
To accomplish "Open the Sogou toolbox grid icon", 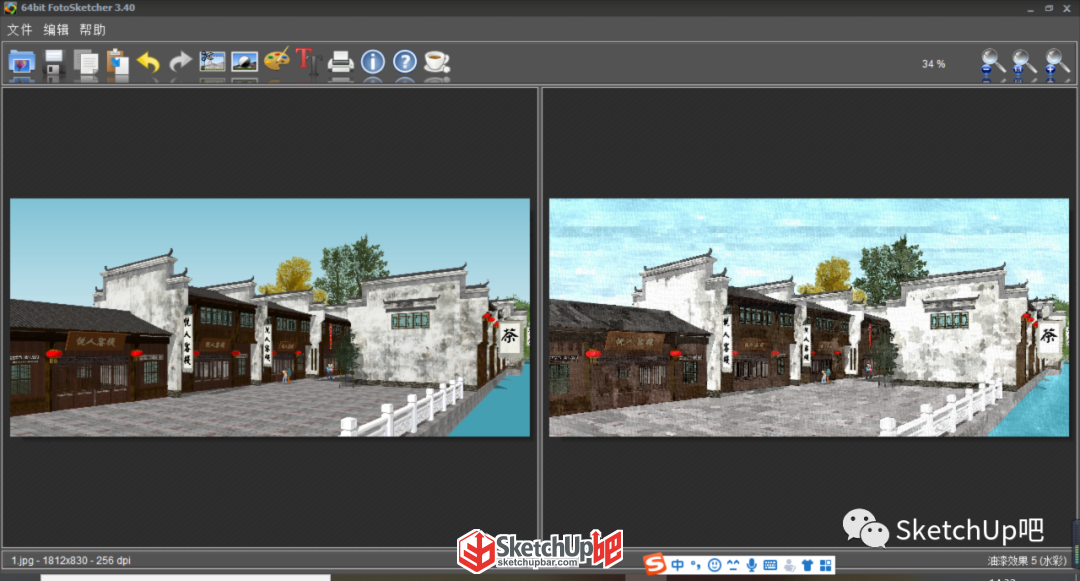I will [825, 565].
